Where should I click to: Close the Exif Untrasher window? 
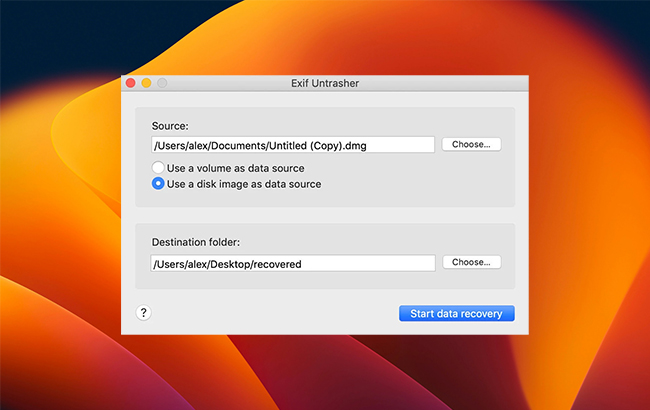[131, 83]
